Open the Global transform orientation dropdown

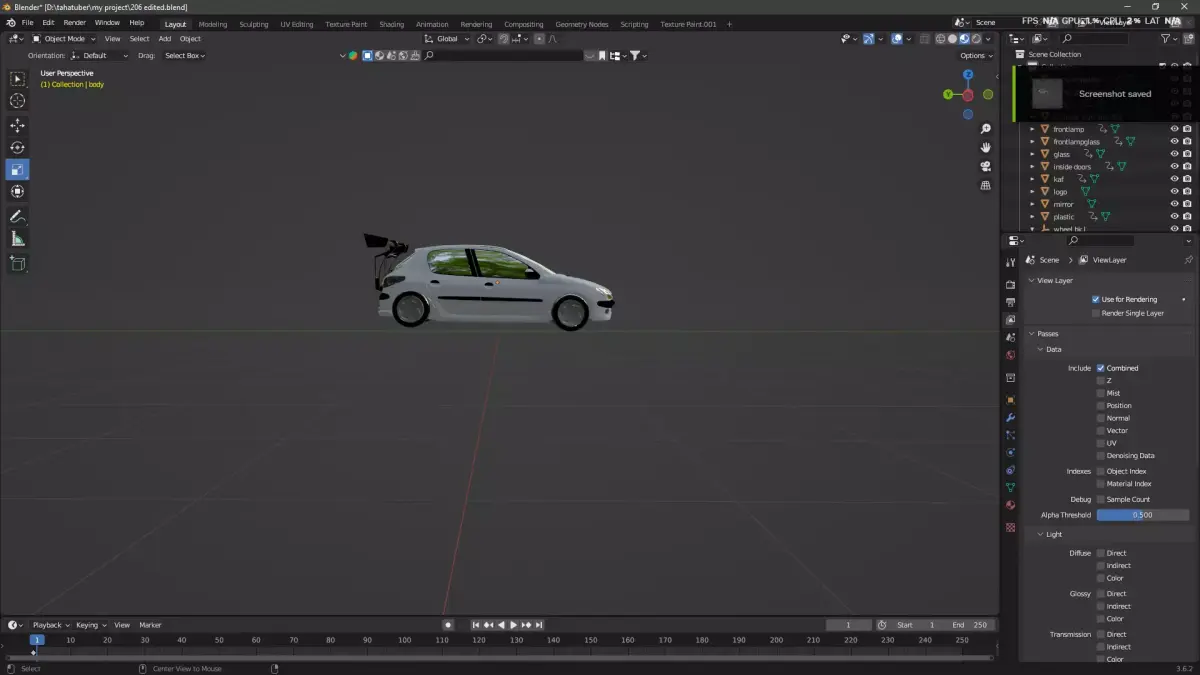446,39
